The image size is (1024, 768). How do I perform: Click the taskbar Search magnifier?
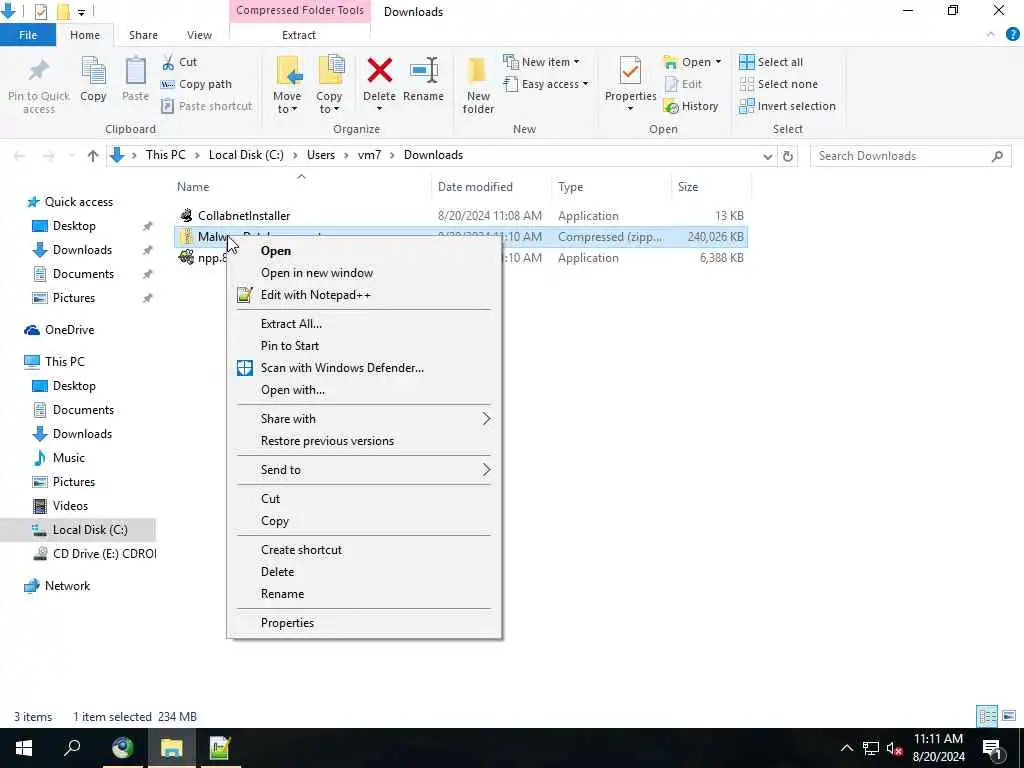tap(72, 748)
